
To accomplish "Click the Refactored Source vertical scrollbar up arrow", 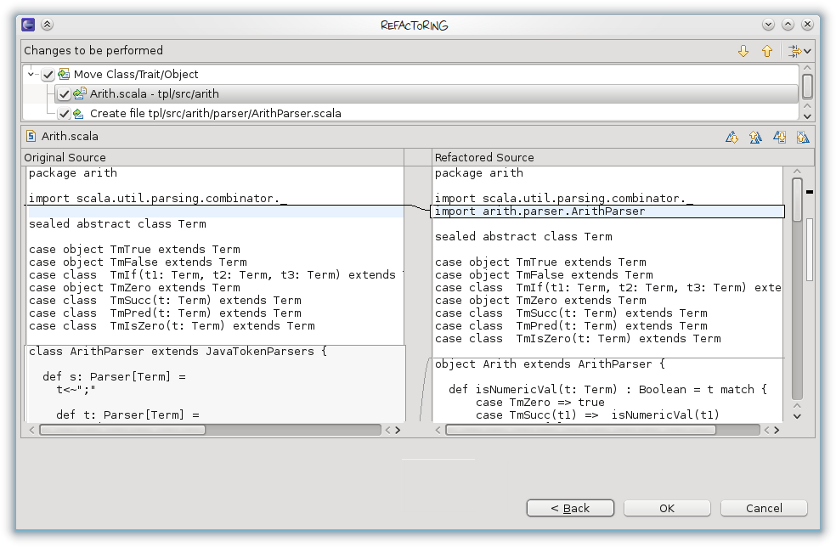I will tap(797, 171).
